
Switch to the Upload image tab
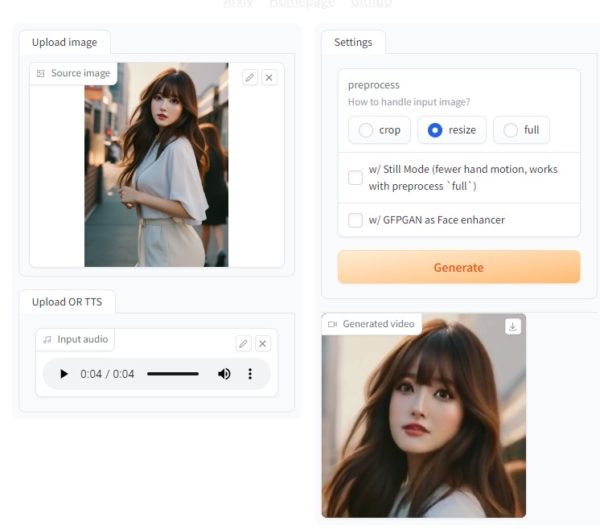coord(65,42)
